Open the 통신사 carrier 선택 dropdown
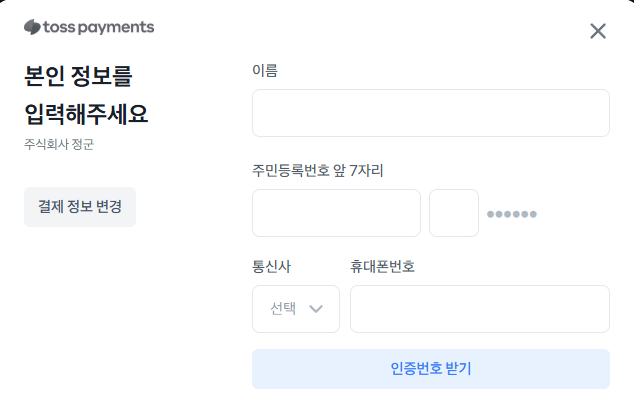634x417 pixels. [296, 309]
